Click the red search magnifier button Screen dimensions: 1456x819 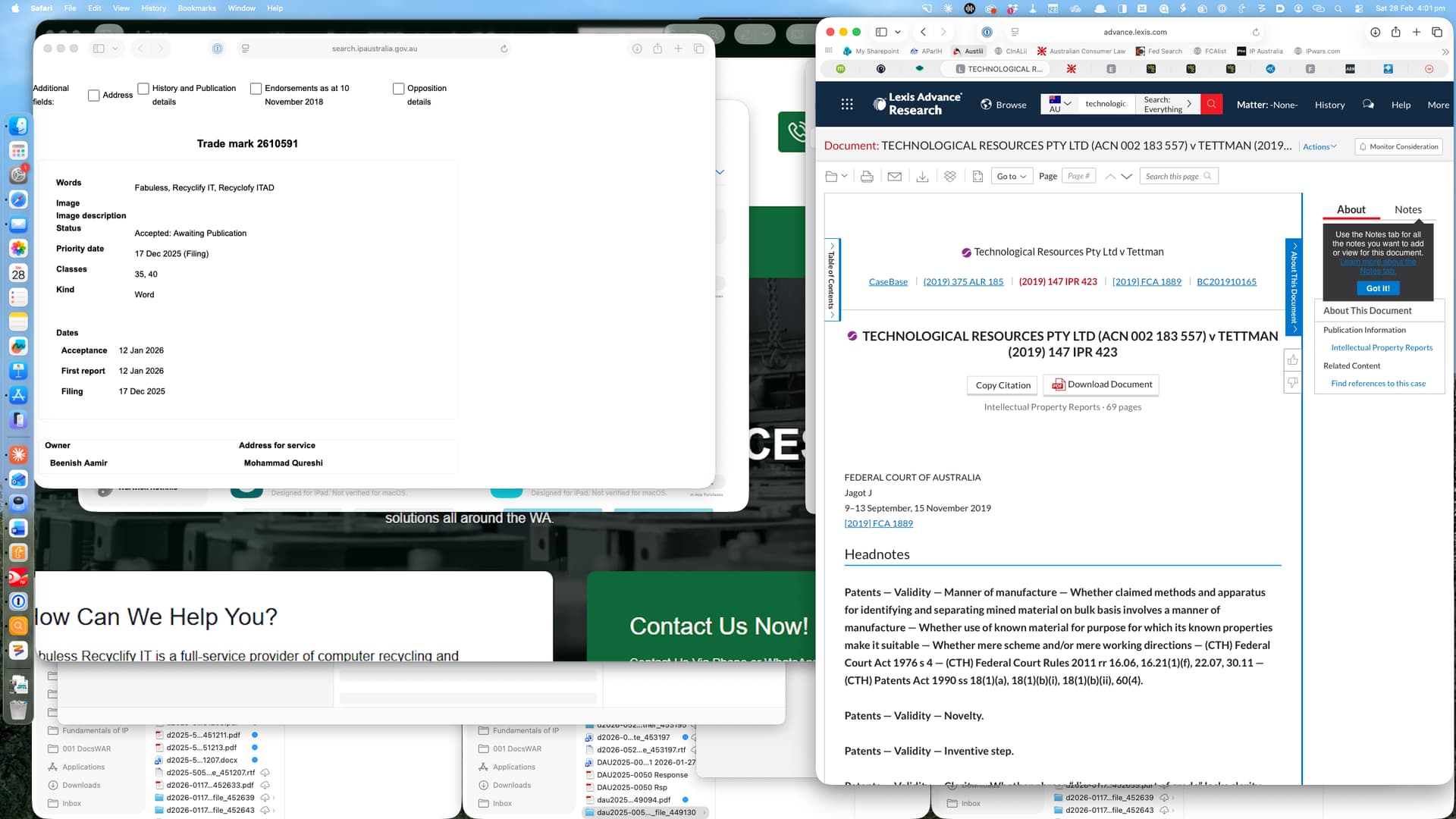[1211, 105]
